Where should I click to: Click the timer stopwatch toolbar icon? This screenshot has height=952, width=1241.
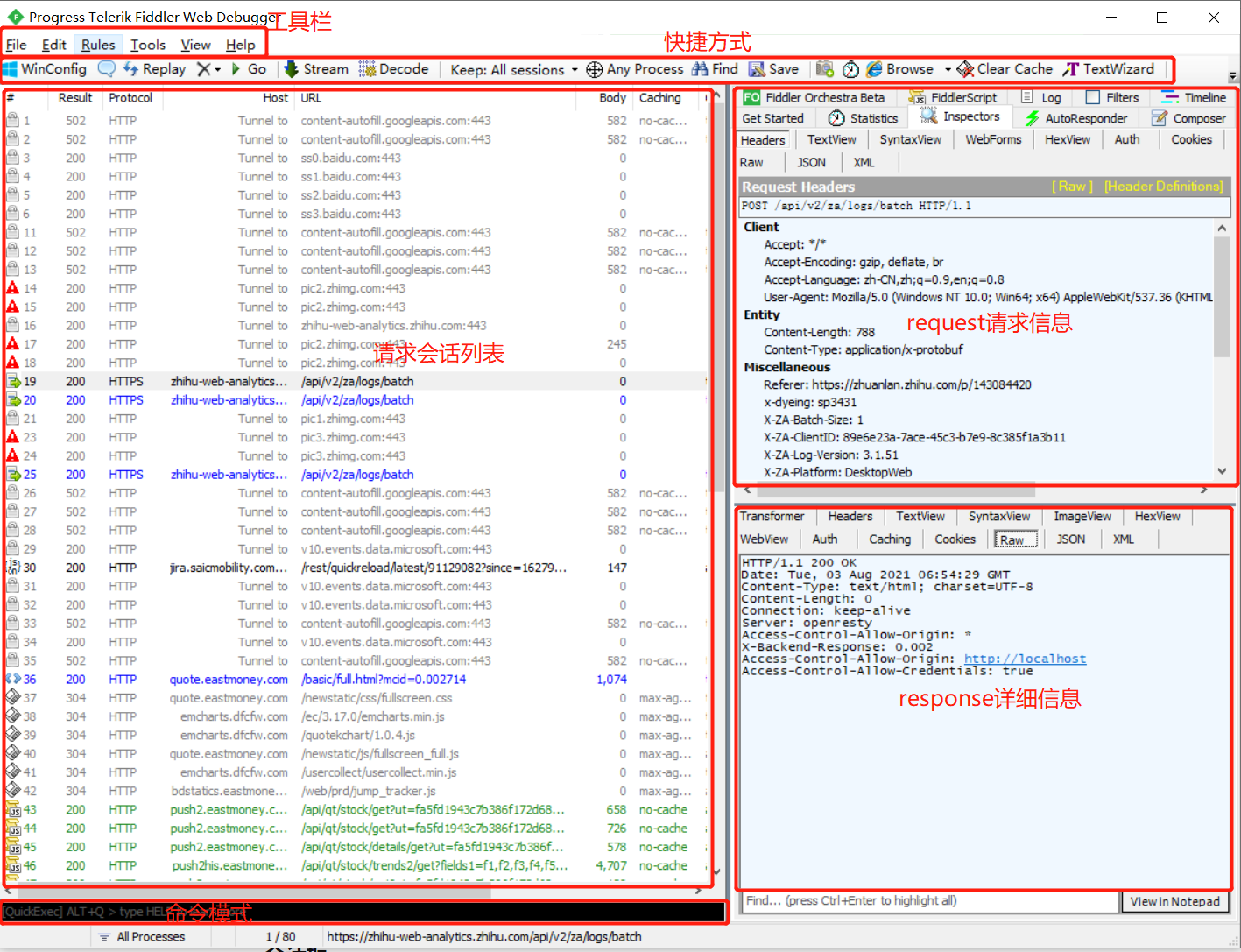point(850,69)
